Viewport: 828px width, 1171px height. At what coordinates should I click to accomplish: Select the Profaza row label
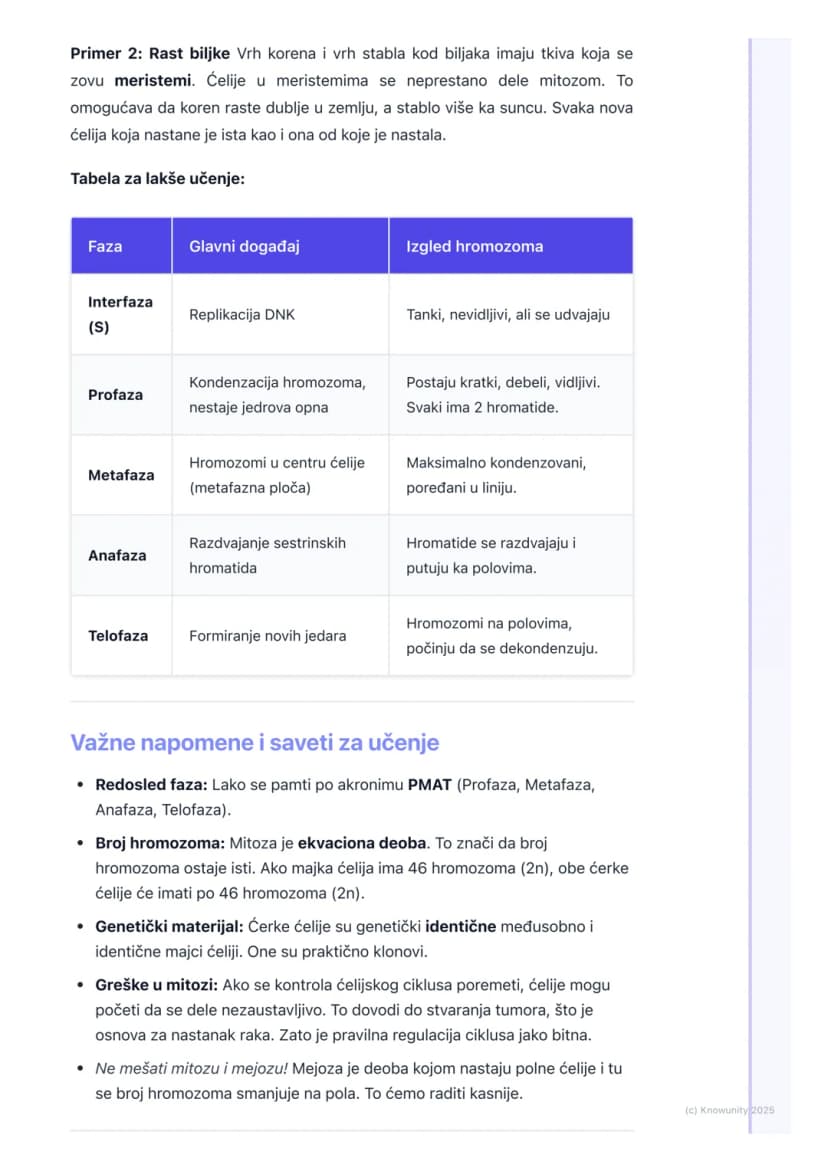[x=115, y=395]
